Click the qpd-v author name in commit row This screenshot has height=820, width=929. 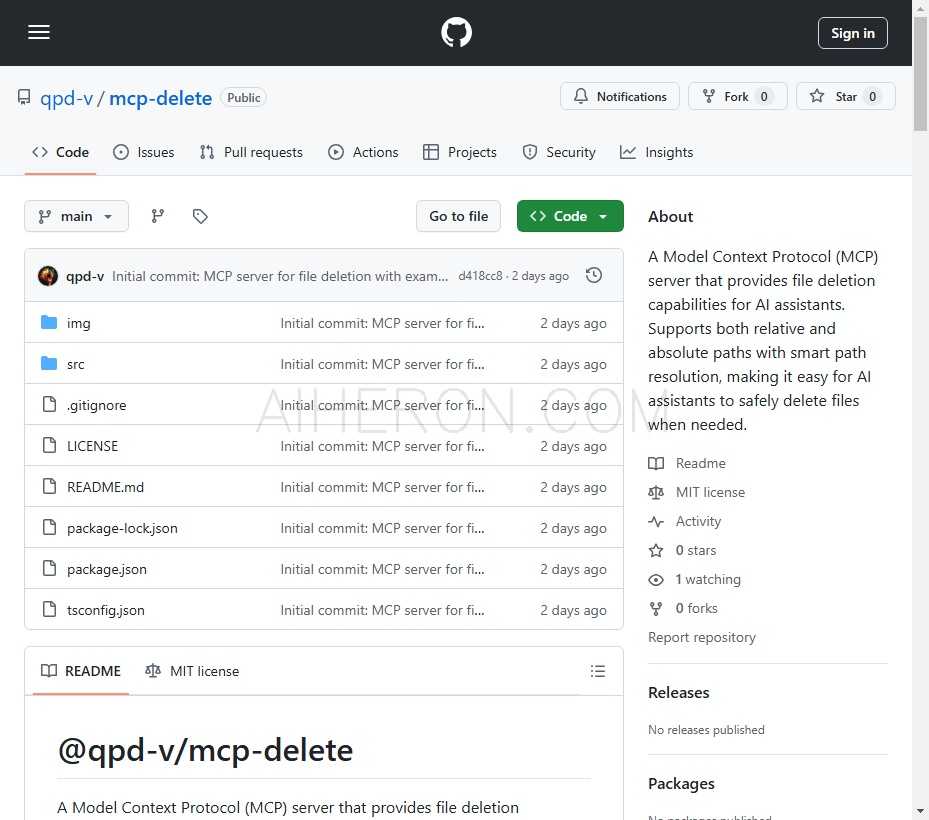point(85,276)
